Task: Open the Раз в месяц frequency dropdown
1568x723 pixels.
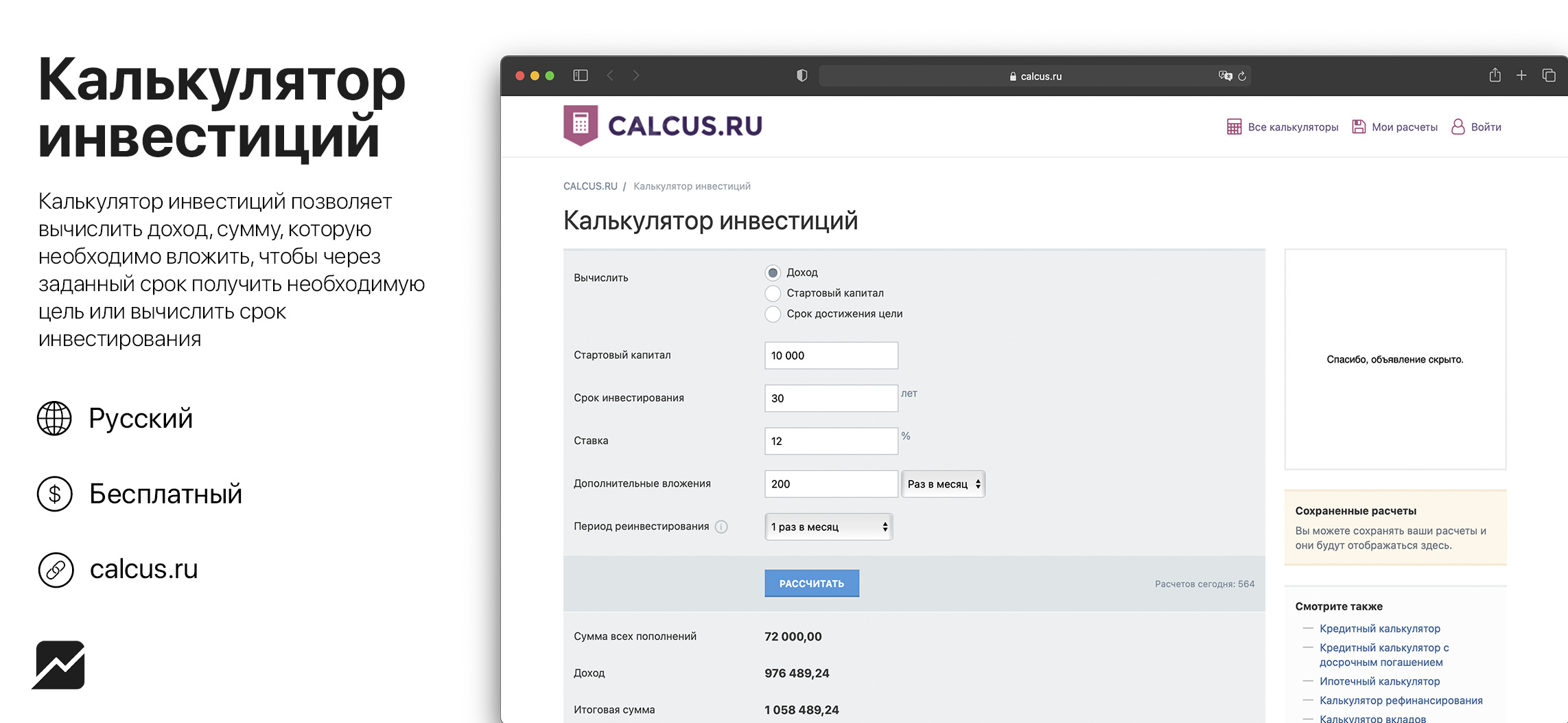Action: pyautogui.click(x=943, y=484)
